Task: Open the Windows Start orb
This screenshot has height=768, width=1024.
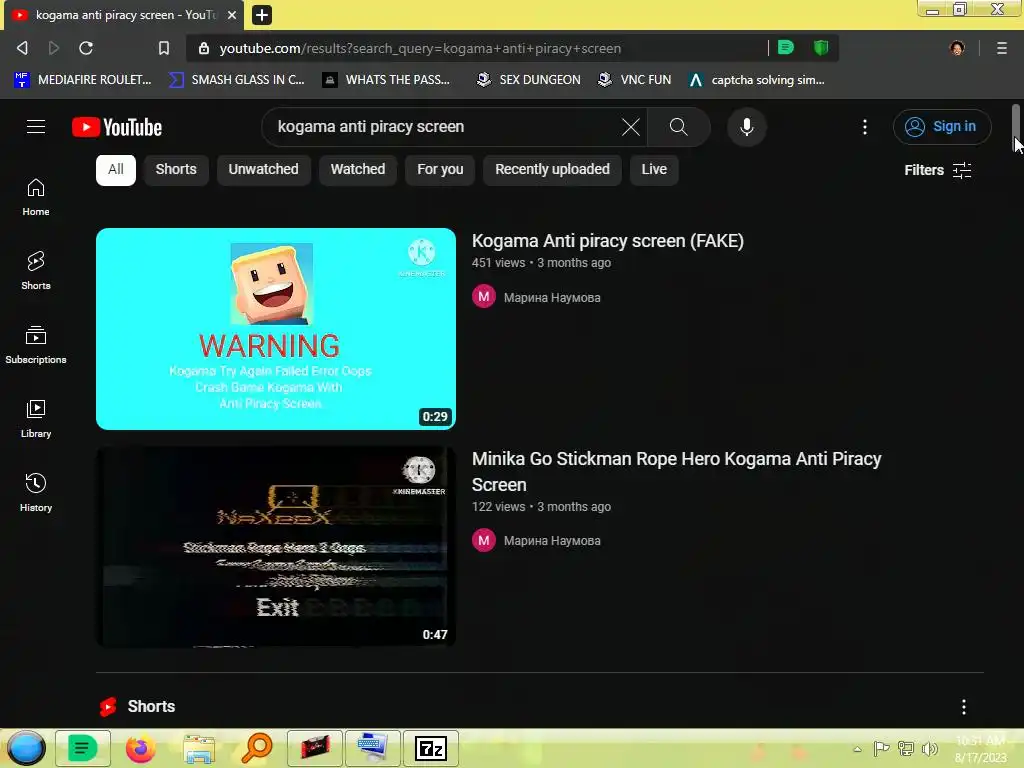Action: [26, 748]
